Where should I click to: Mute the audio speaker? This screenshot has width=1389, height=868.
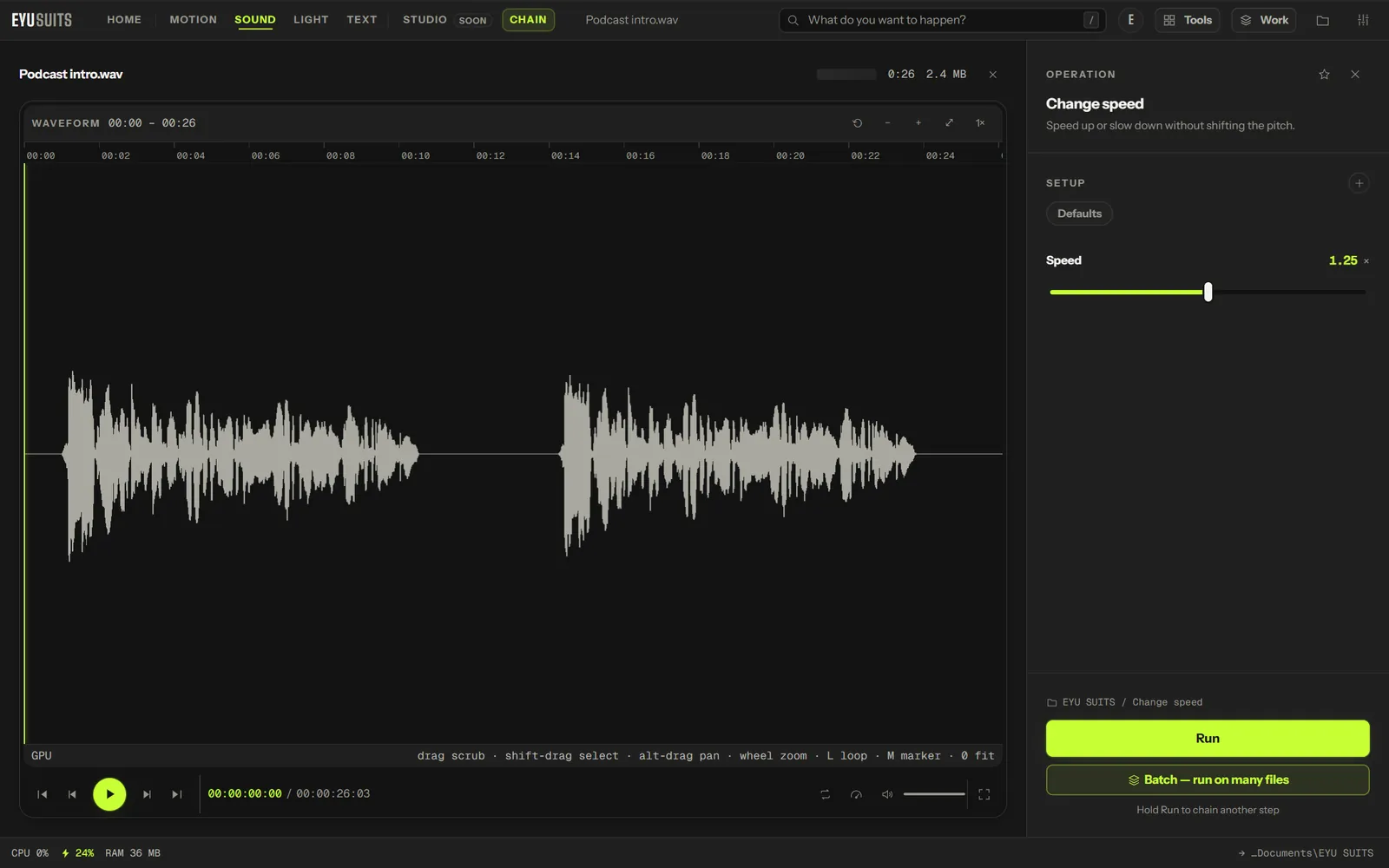tap(887, 794)
